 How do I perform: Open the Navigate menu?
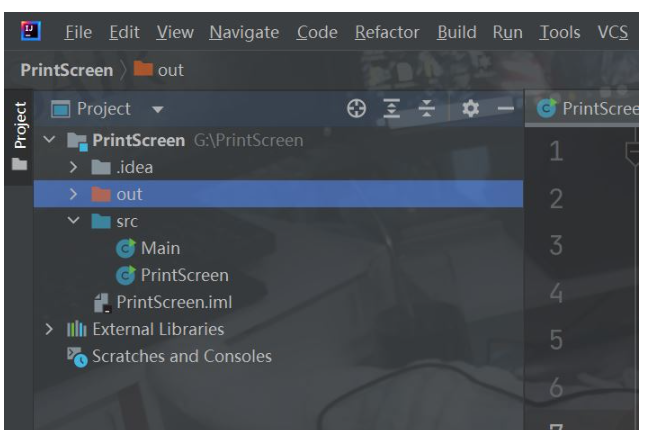coord(246,32)
